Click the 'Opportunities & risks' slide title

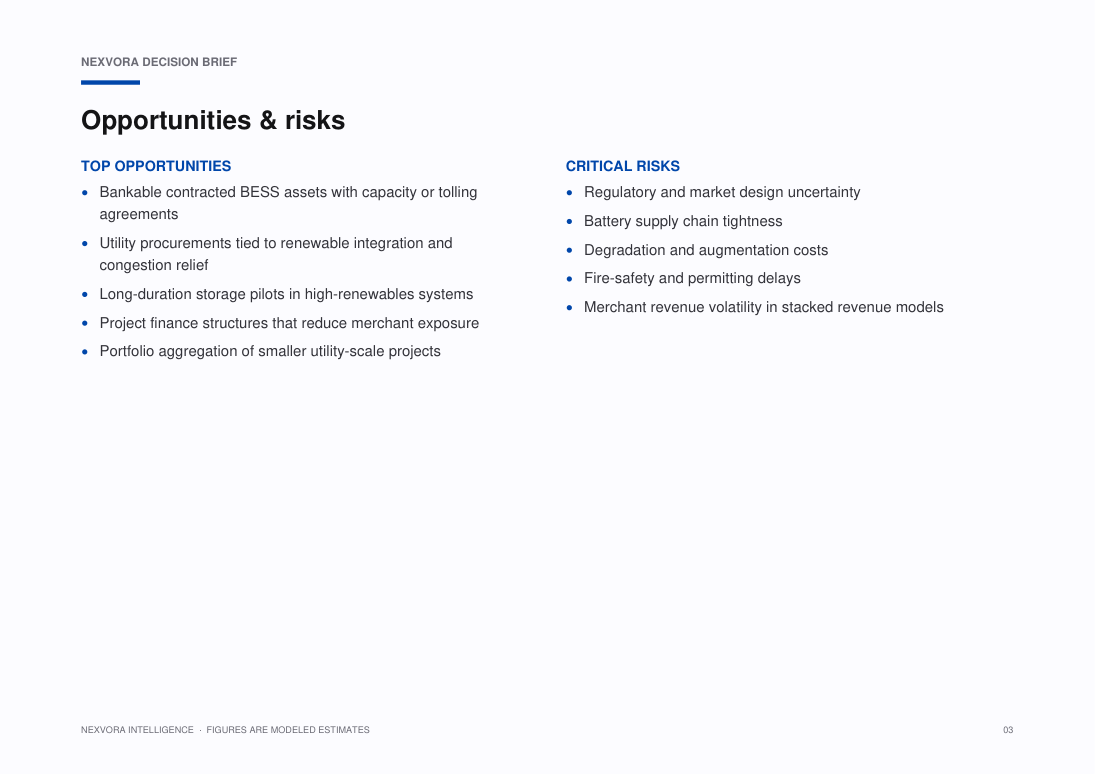[x=213, y=120]
